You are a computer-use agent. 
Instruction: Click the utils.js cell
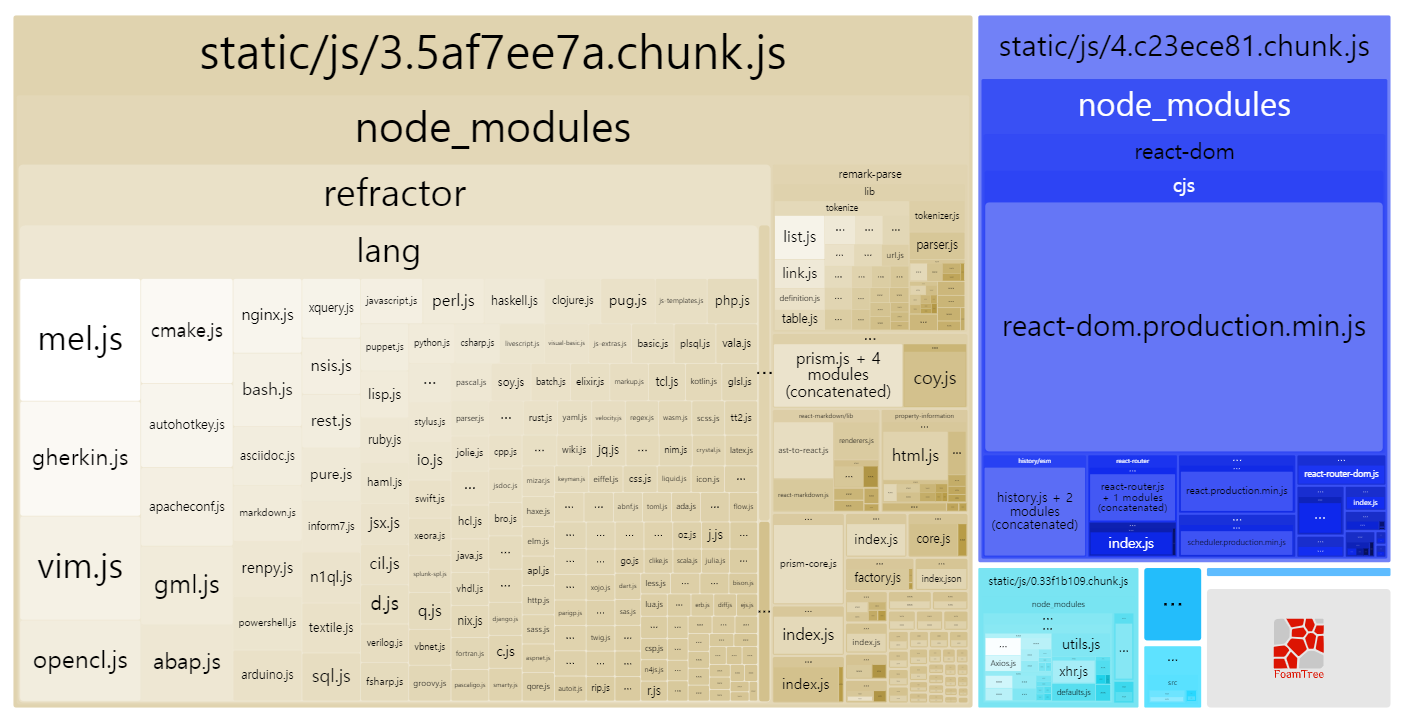tap(1081, 645)
